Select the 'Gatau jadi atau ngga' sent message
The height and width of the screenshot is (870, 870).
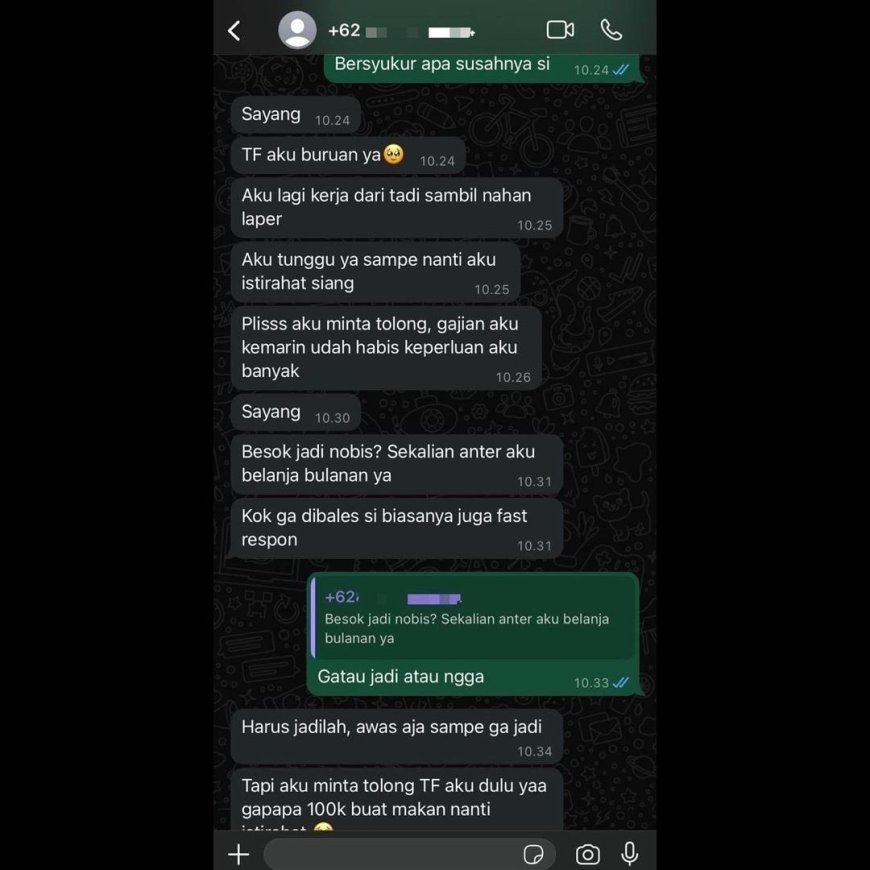pos(473,634)
